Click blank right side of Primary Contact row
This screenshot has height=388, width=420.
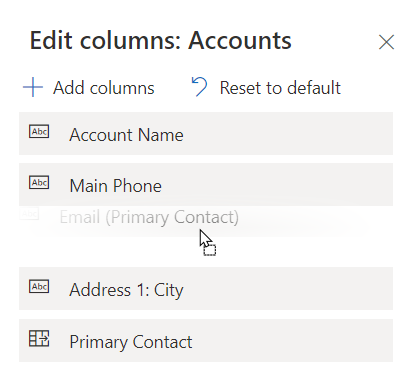[293, 341]
